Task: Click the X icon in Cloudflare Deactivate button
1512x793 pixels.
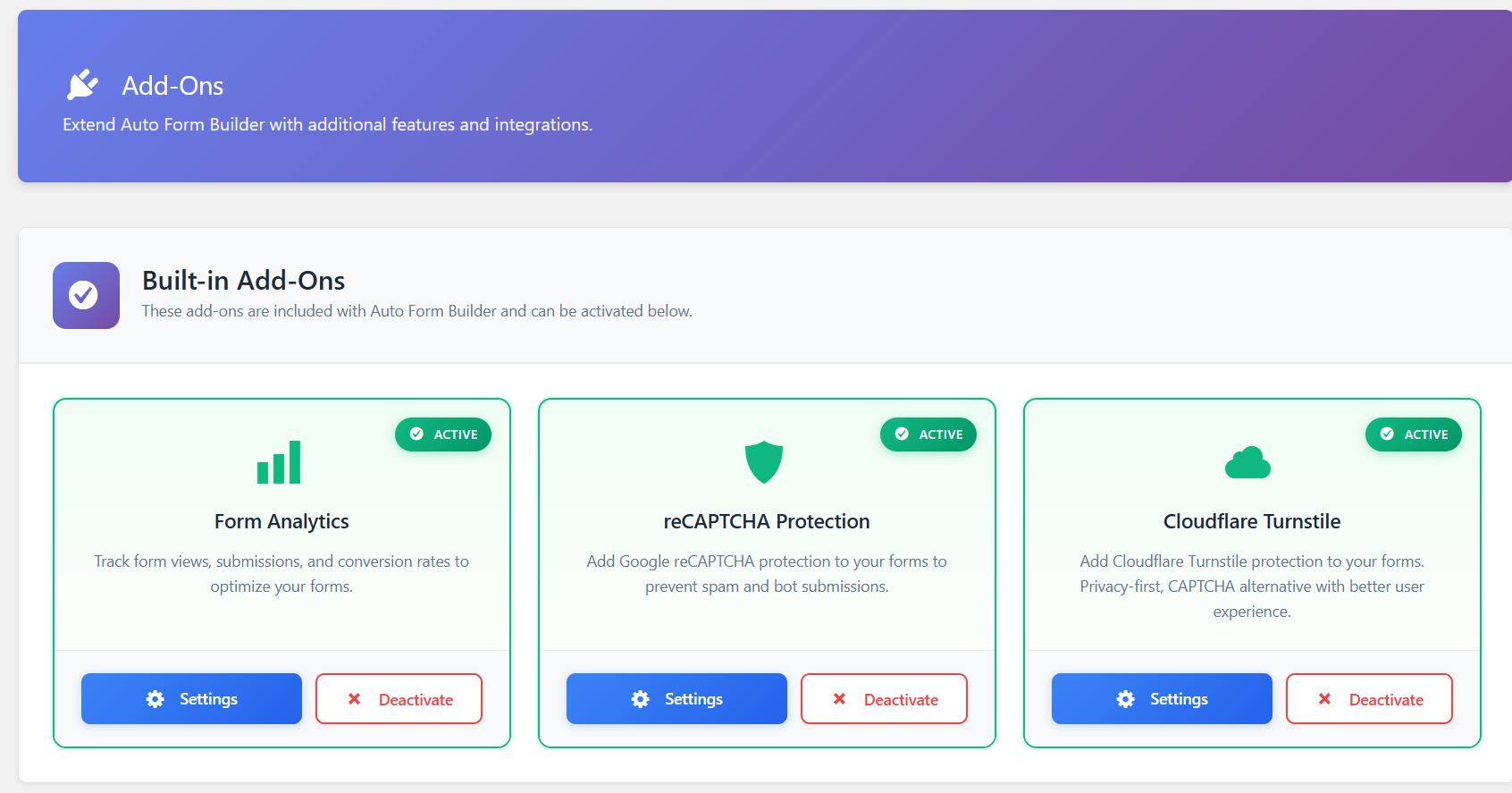Action: (x=1324, y=699)
